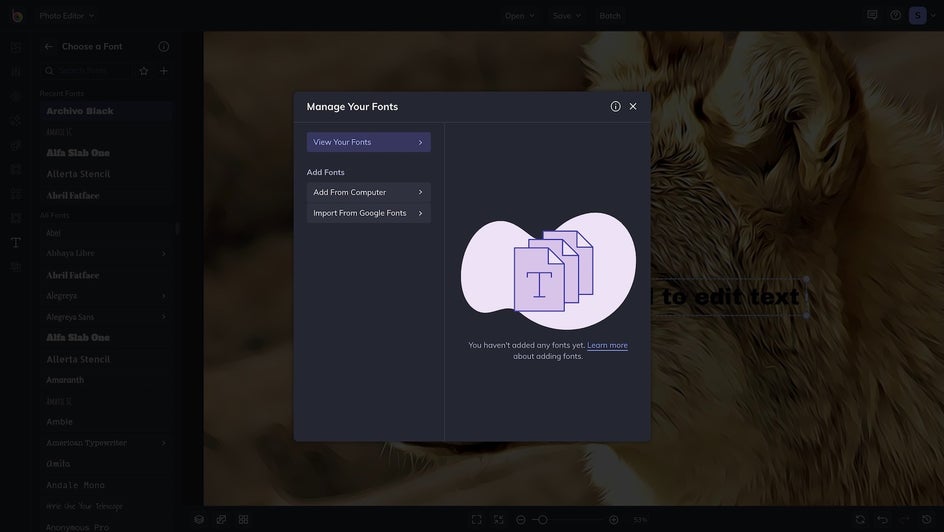Click the 53% zoom value
Image resolution: width=944 pixels, height=532 pixels.
pos(640,519)
